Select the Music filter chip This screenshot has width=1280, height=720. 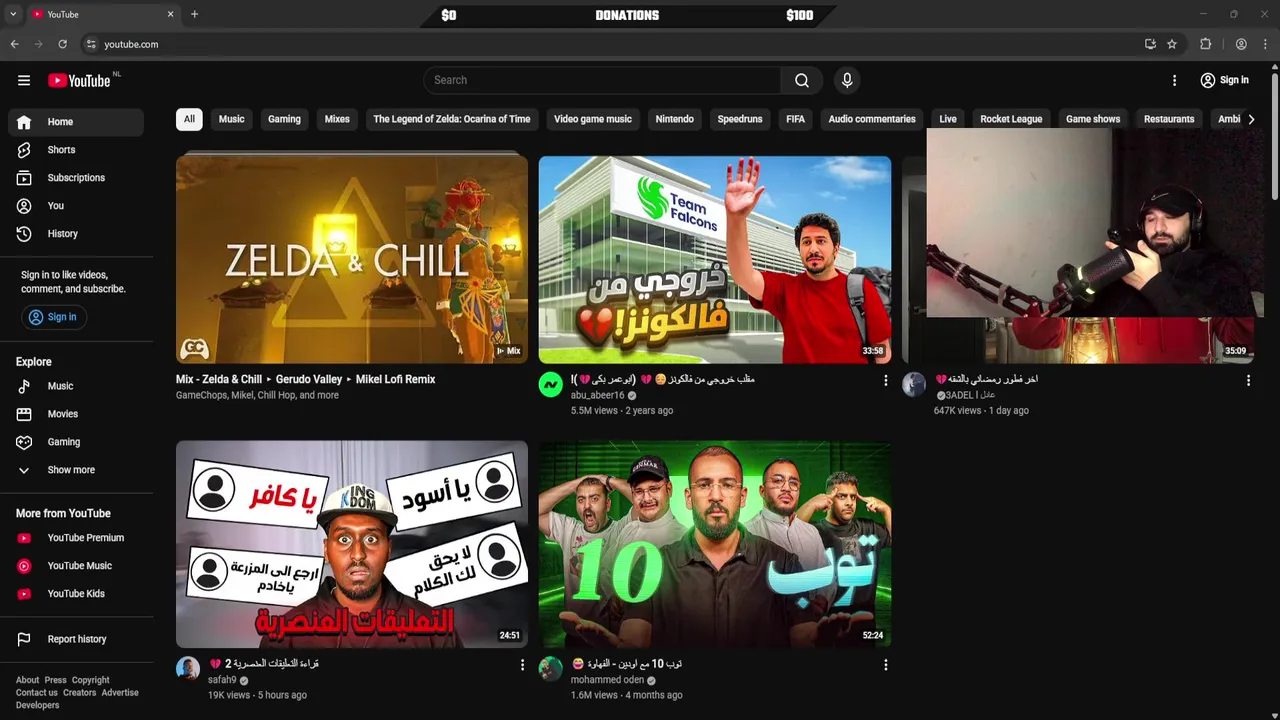click(231, 119)
